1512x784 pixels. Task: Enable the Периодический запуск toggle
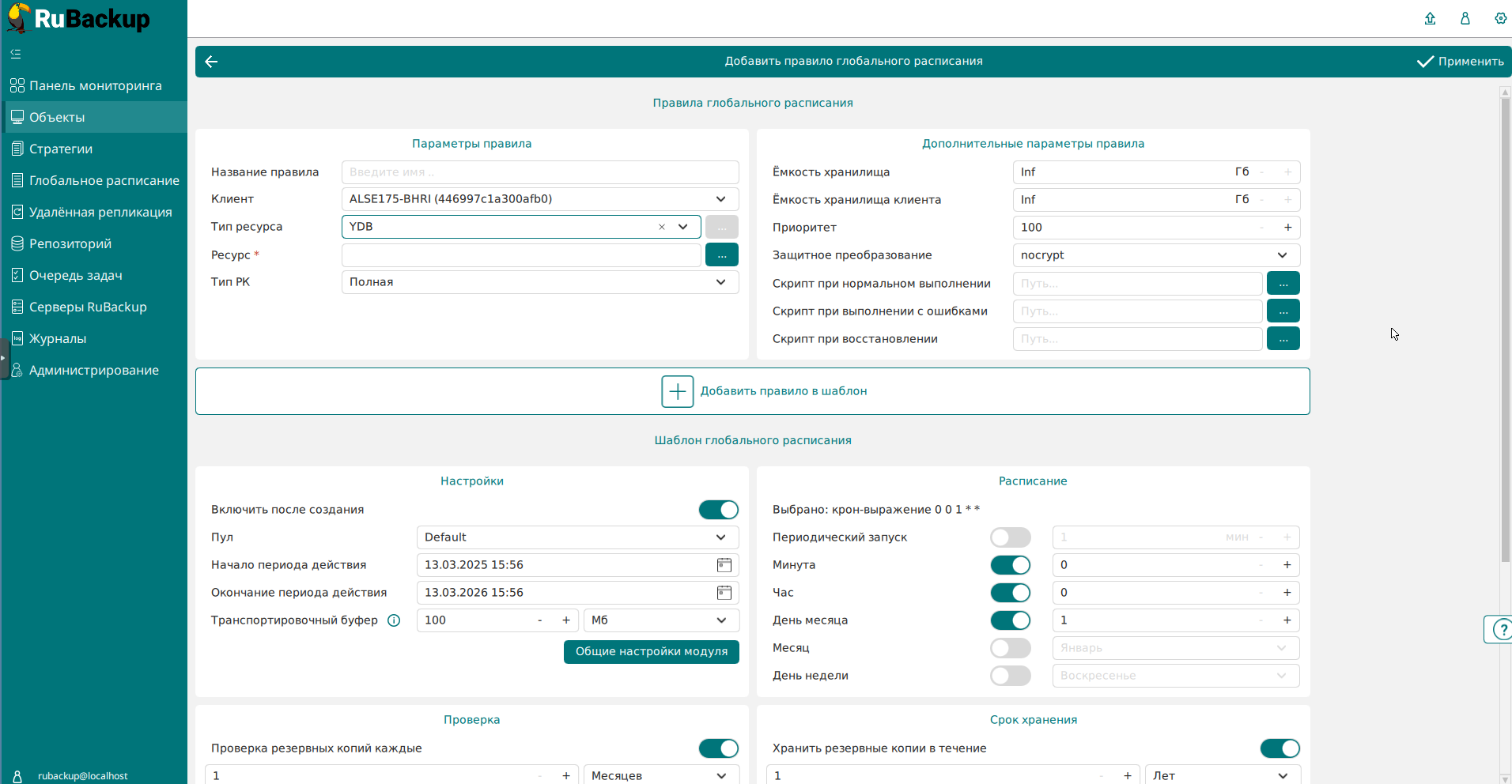(x=1010, y=537)
